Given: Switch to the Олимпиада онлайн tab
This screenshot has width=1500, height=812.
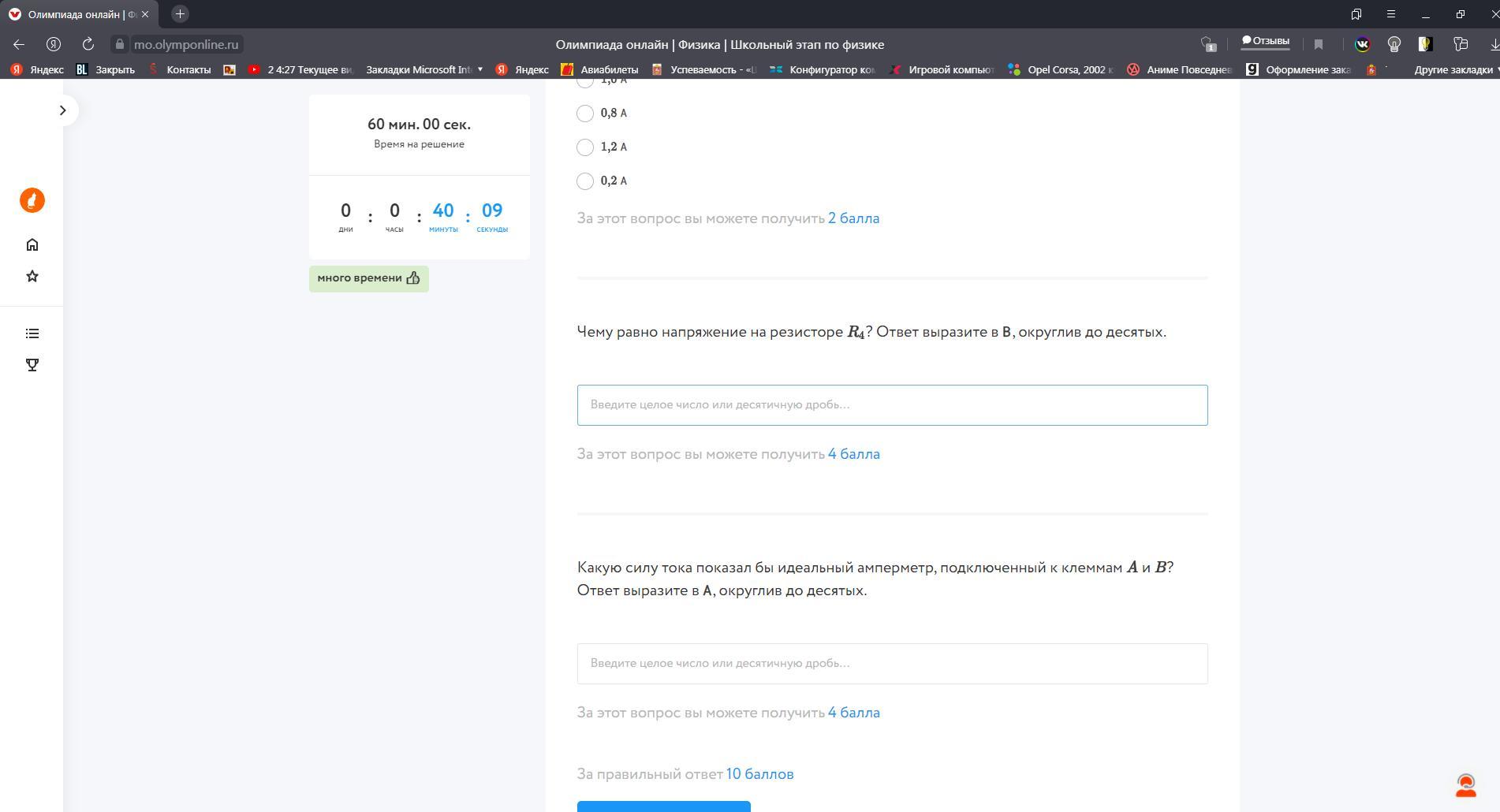Looking at the screenshot, I should coord(79,14).
